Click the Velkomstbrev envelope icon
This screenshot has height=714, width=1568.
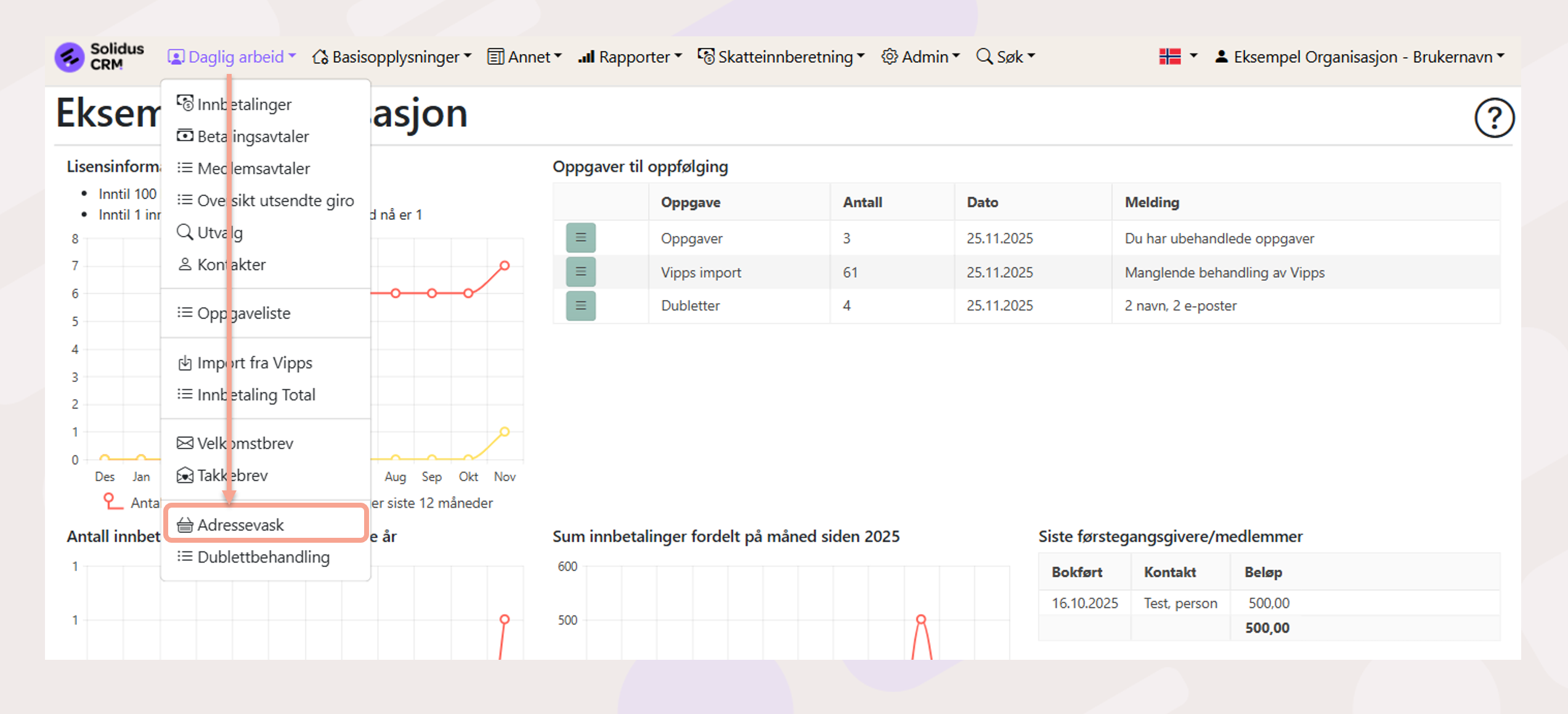click(x=185, y=443)
